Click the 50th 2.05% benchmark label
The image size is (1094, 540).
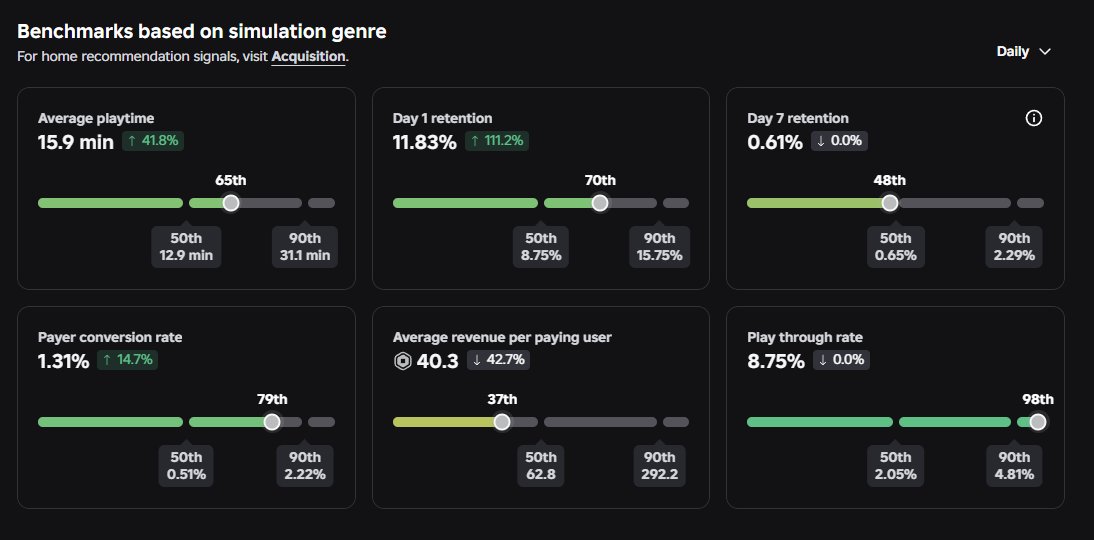895,466
